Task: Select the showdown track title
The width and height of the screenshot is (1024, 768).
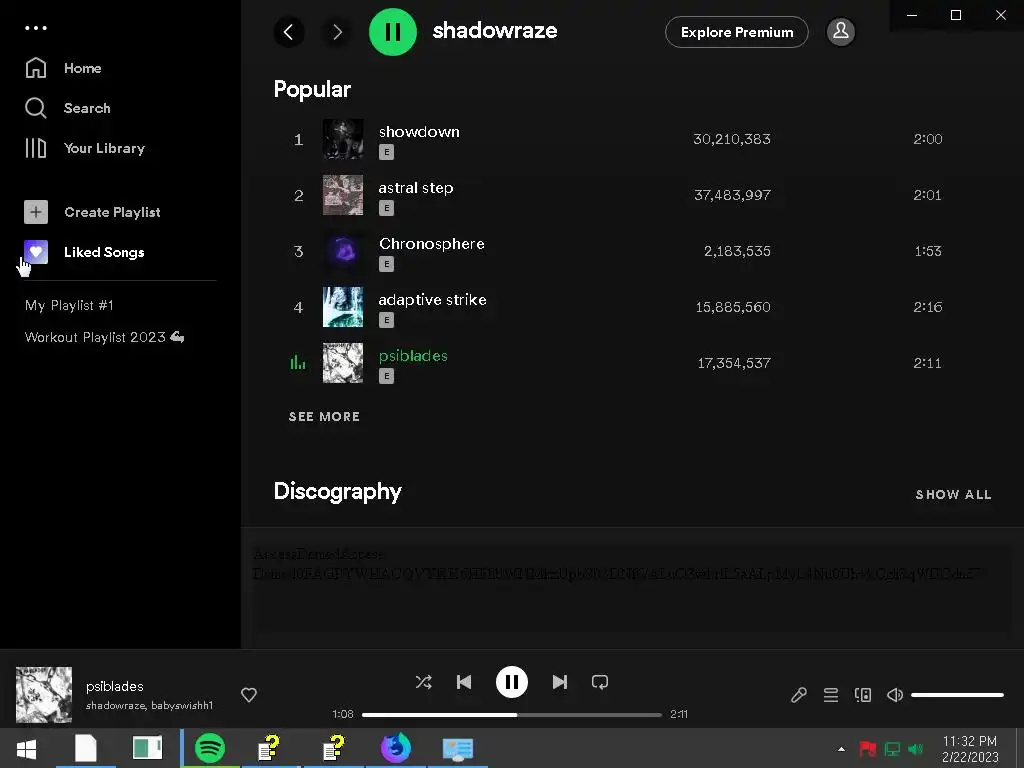Action: [x=419, y=131]
